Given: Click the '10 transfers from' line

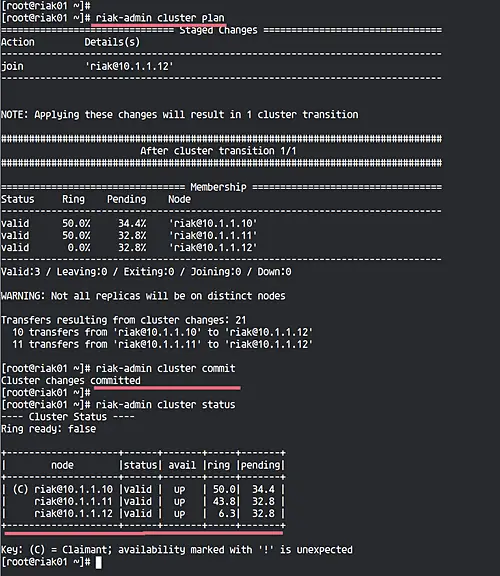Looking at the screenshot, I should point(162,332).
